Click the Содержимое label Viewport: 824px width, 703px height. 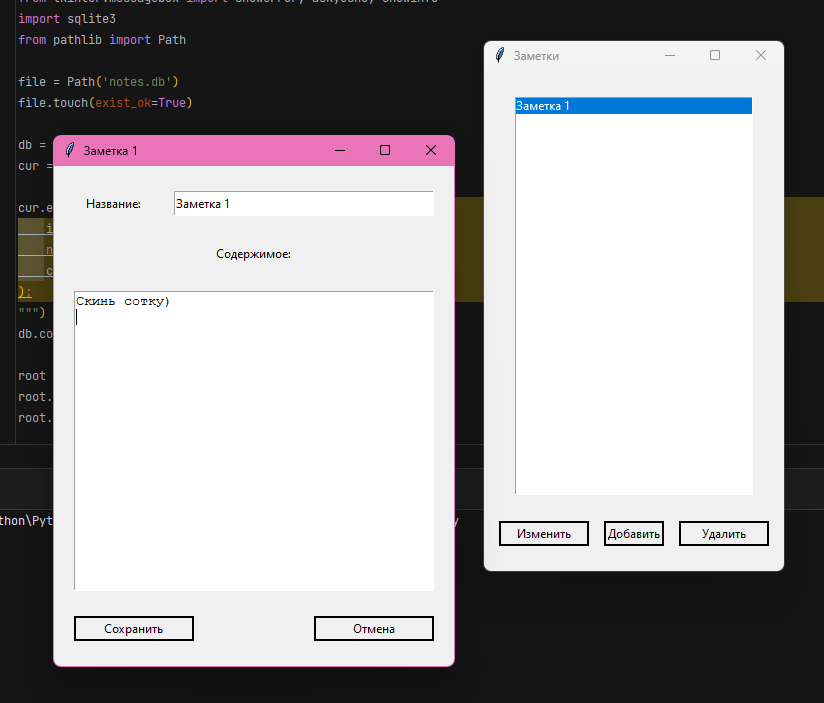point(253,254)
